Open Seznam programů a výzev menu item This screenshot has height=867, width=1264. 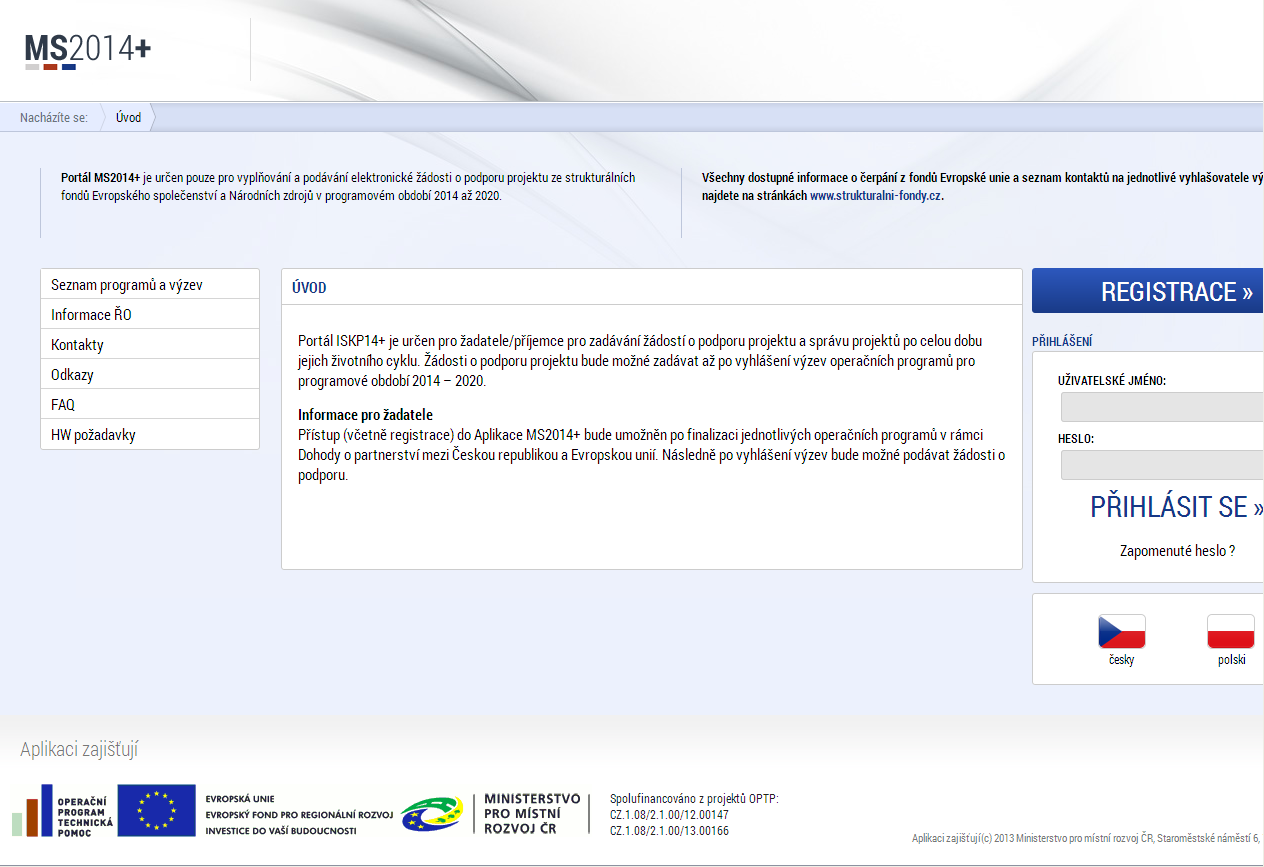(150, 284)
